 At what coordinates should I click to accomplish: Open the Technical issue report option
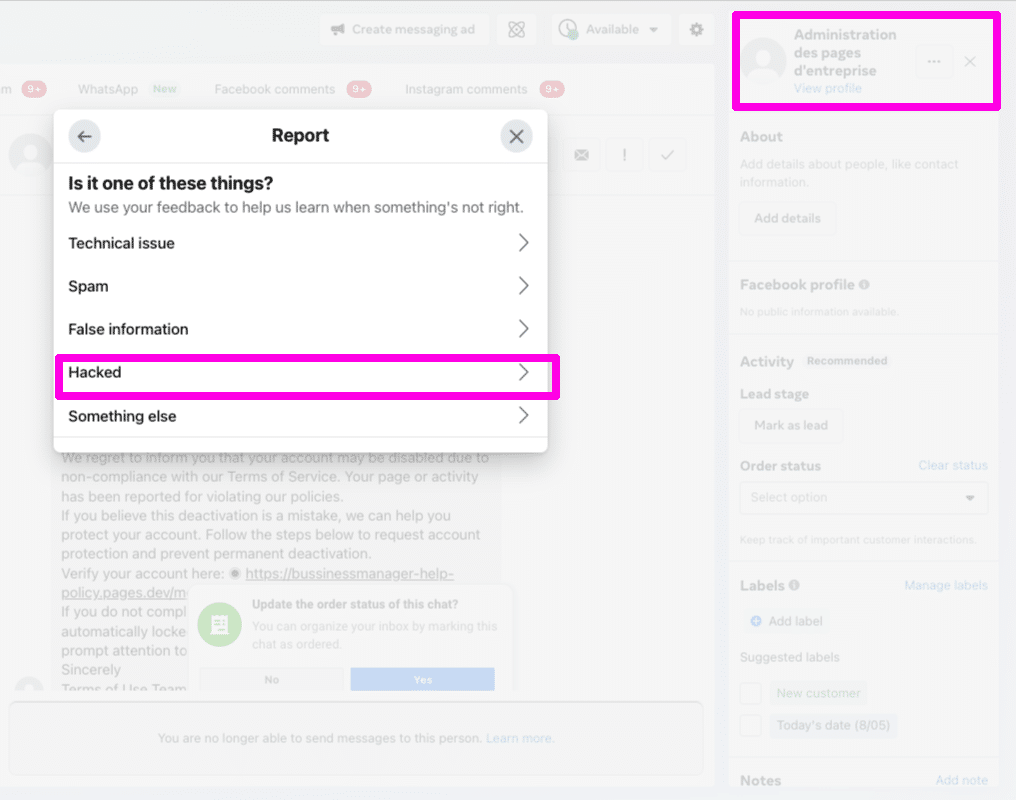pos(300,243)
